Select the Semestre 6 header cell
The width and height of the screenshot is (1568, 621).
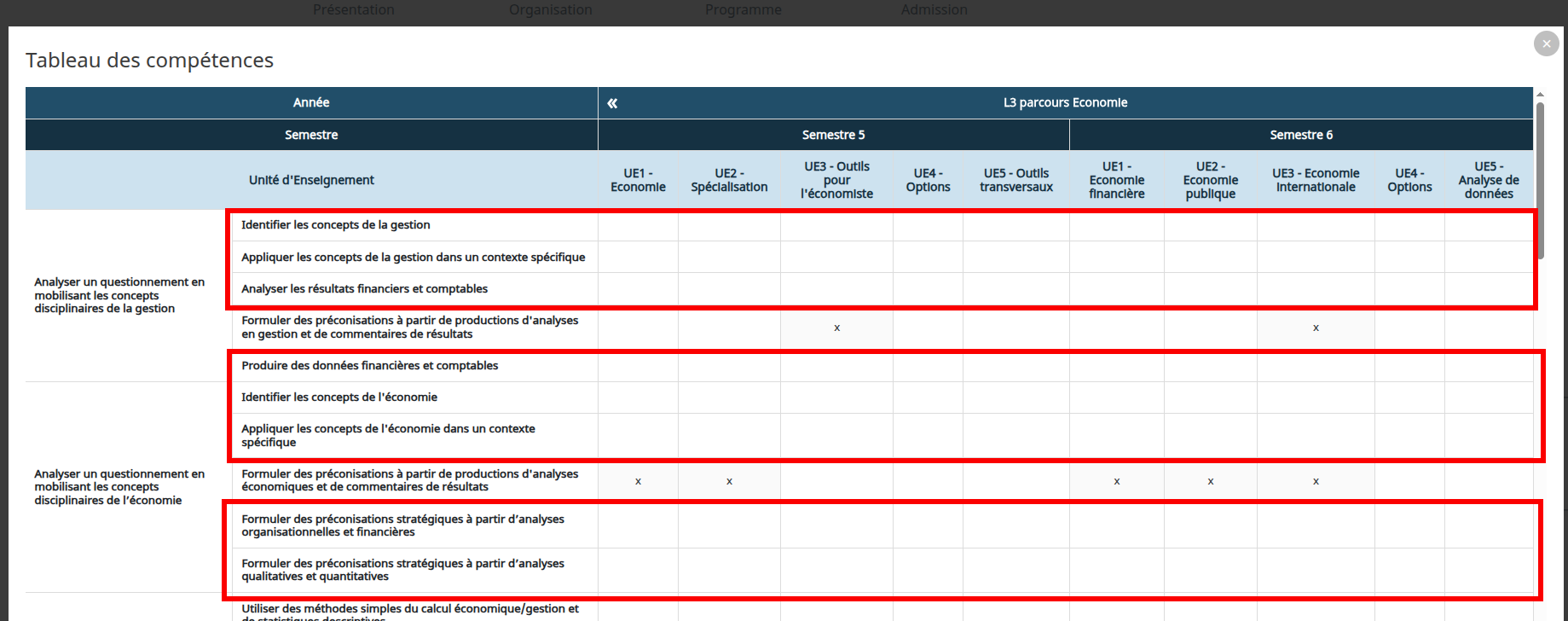click(x=1300, y=135)
